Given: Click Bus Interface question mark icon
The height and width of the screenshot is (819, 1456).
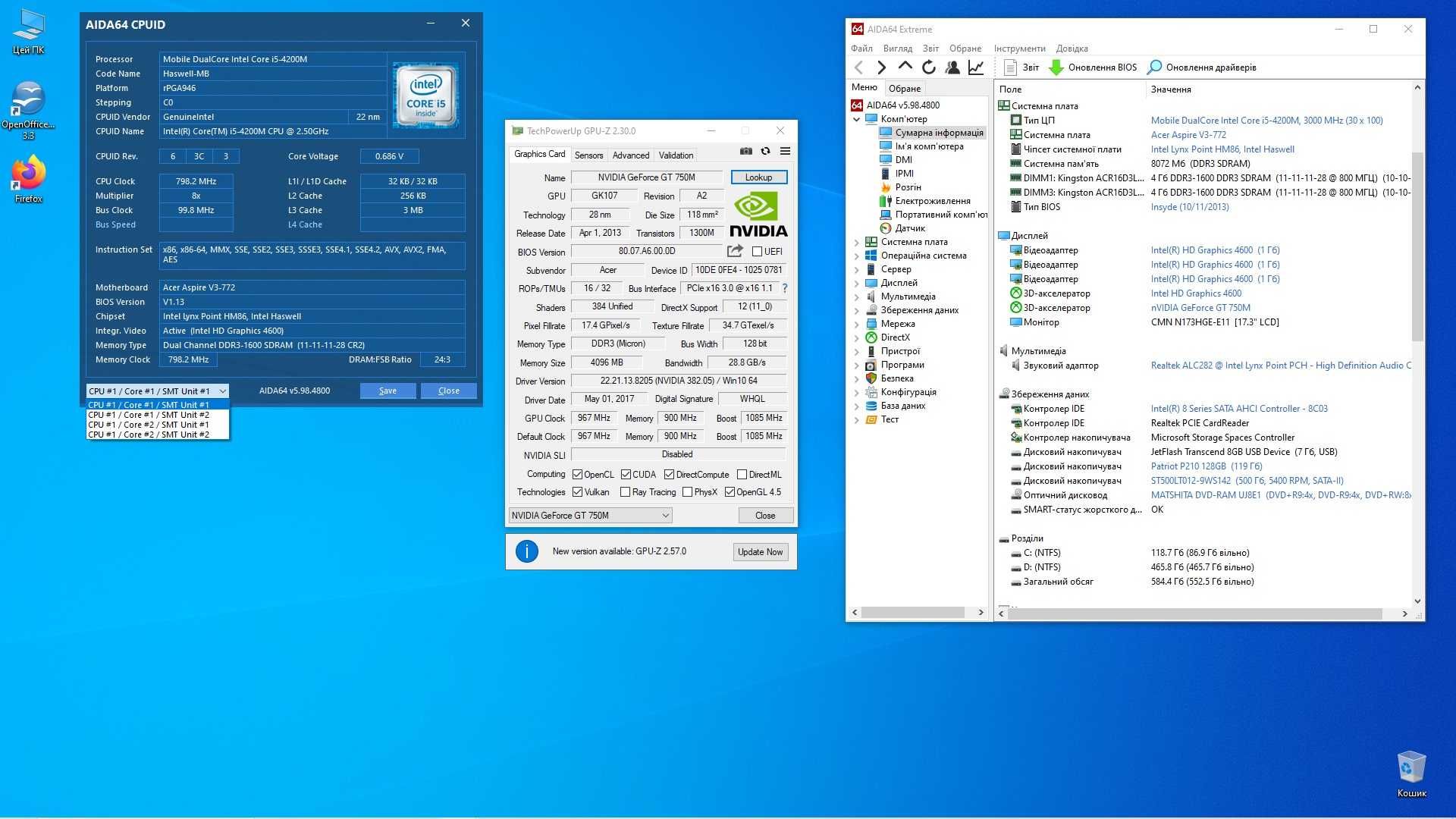Looking at the screenshot, I should pyautogui.click(x=785, y=288).
